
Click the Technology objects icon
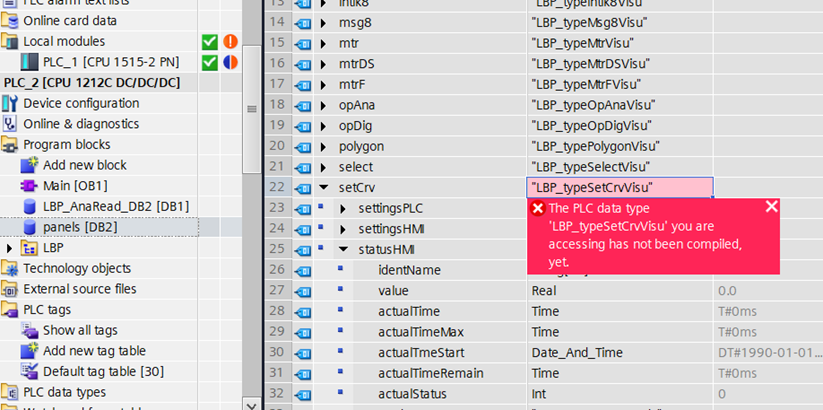(10, 268)
